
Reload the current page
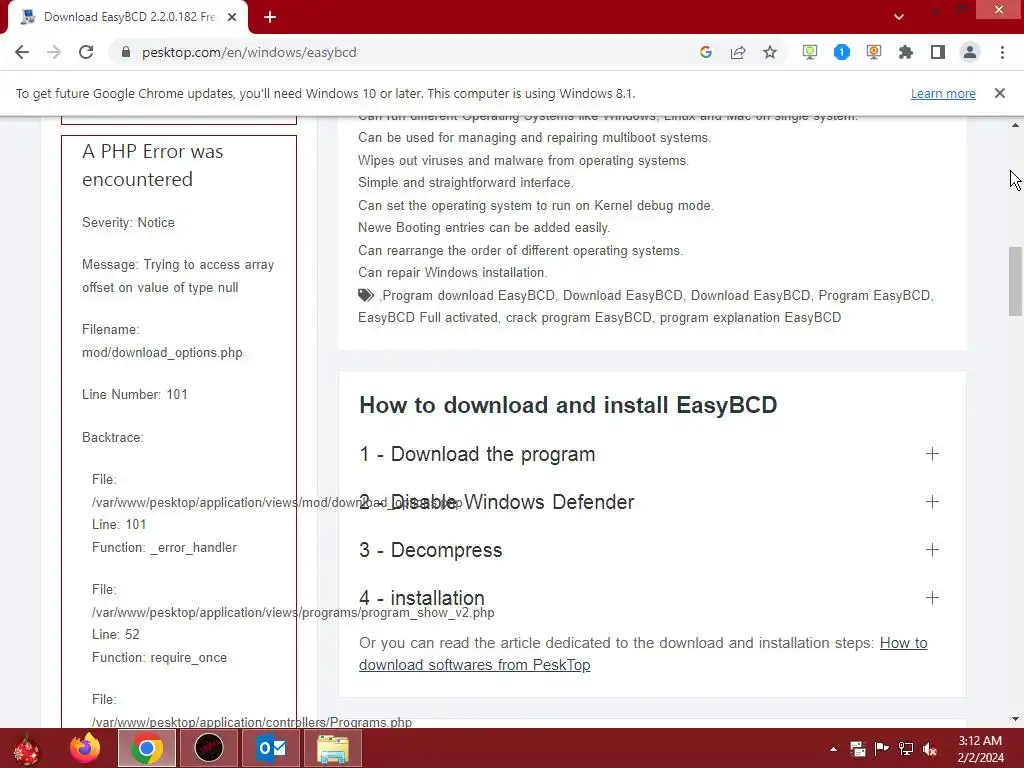[x=86, y=52]
